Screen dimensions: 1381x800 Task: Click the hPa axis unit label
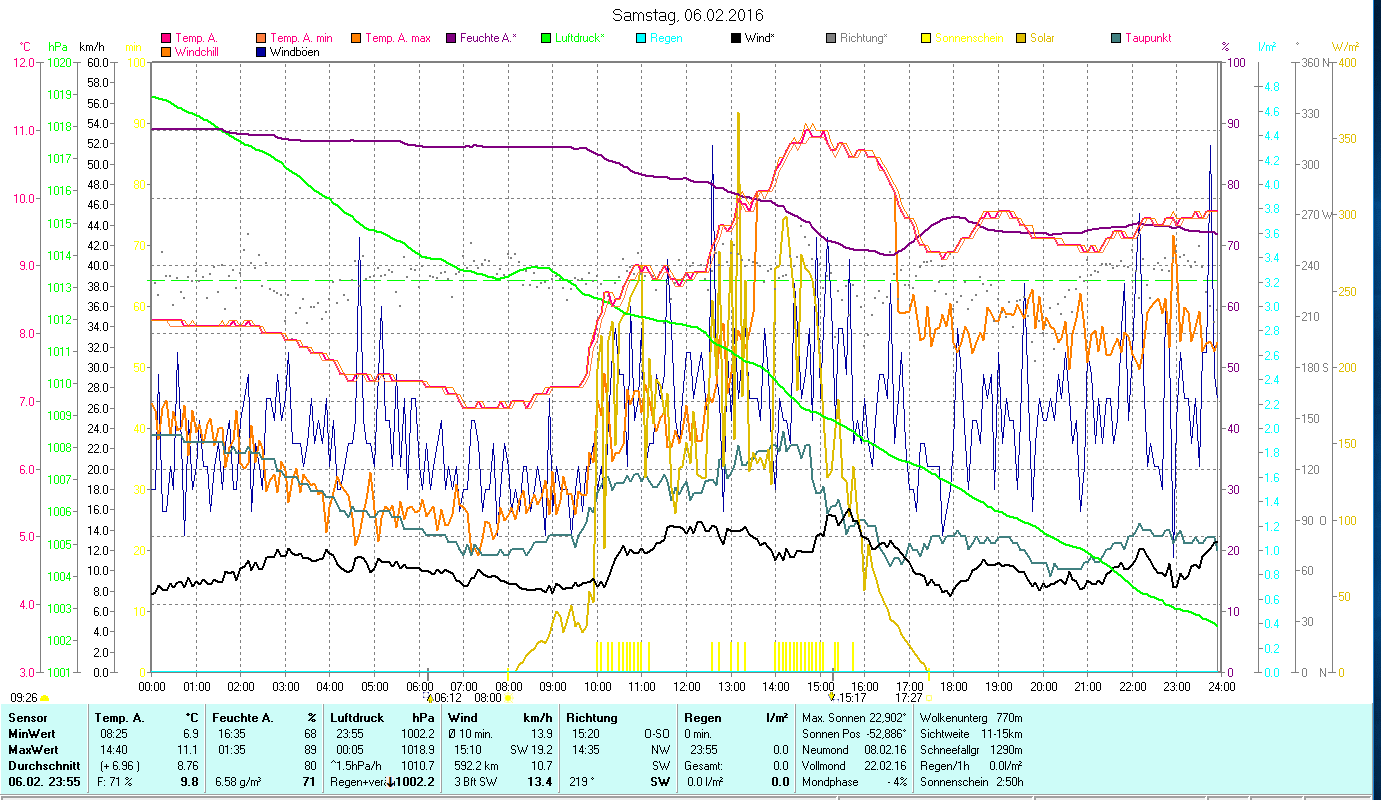pyautogui.click(x=57, y=46)
